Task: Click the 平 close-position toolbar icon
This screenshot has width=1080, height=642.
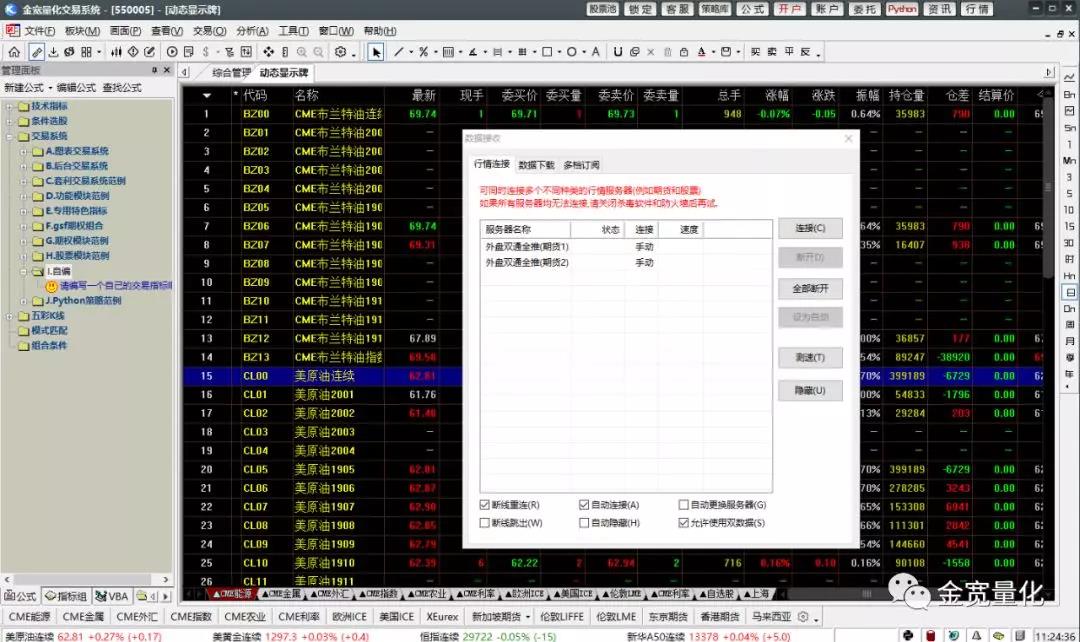Action: coord(789,52)
